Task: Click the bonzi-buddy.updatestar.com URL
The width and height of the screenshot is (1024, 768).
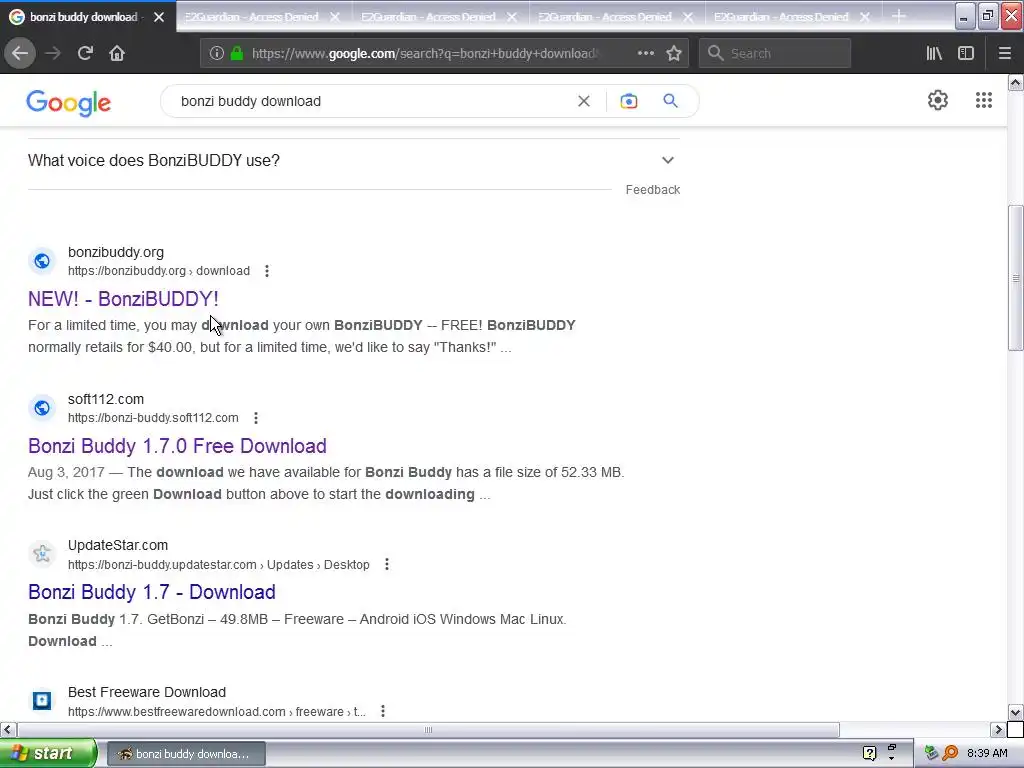Action: click(219, 565)
